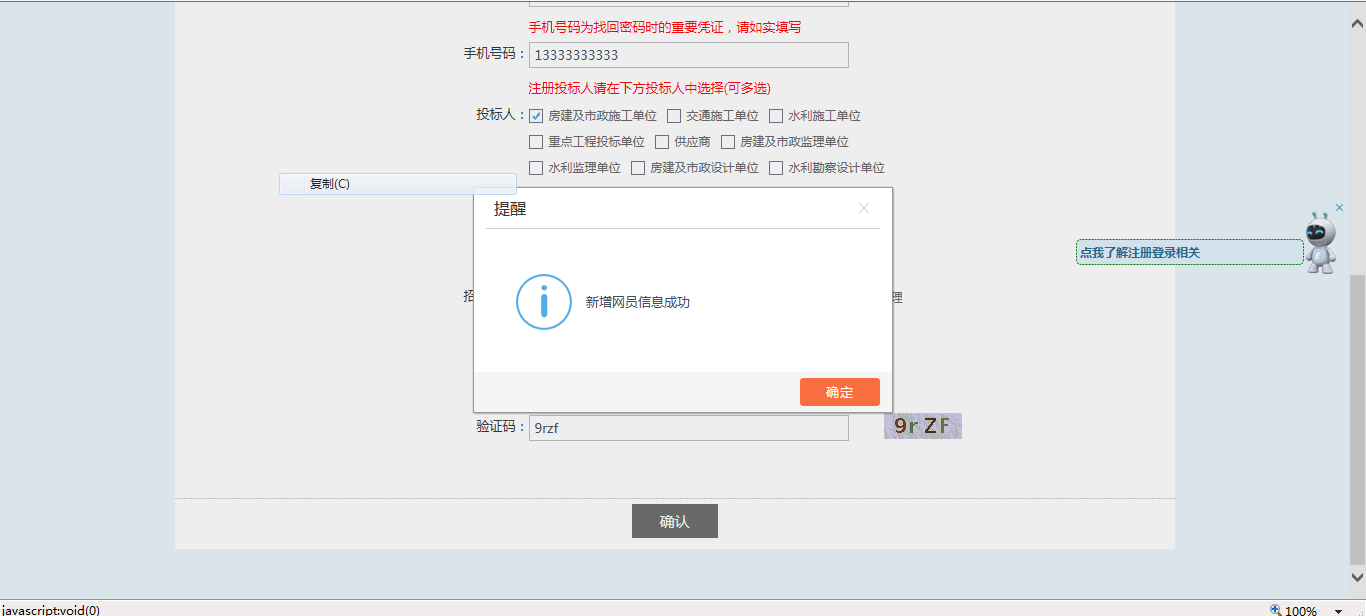Open the 点我了解注册登录相关 help link

(1188, 253)
